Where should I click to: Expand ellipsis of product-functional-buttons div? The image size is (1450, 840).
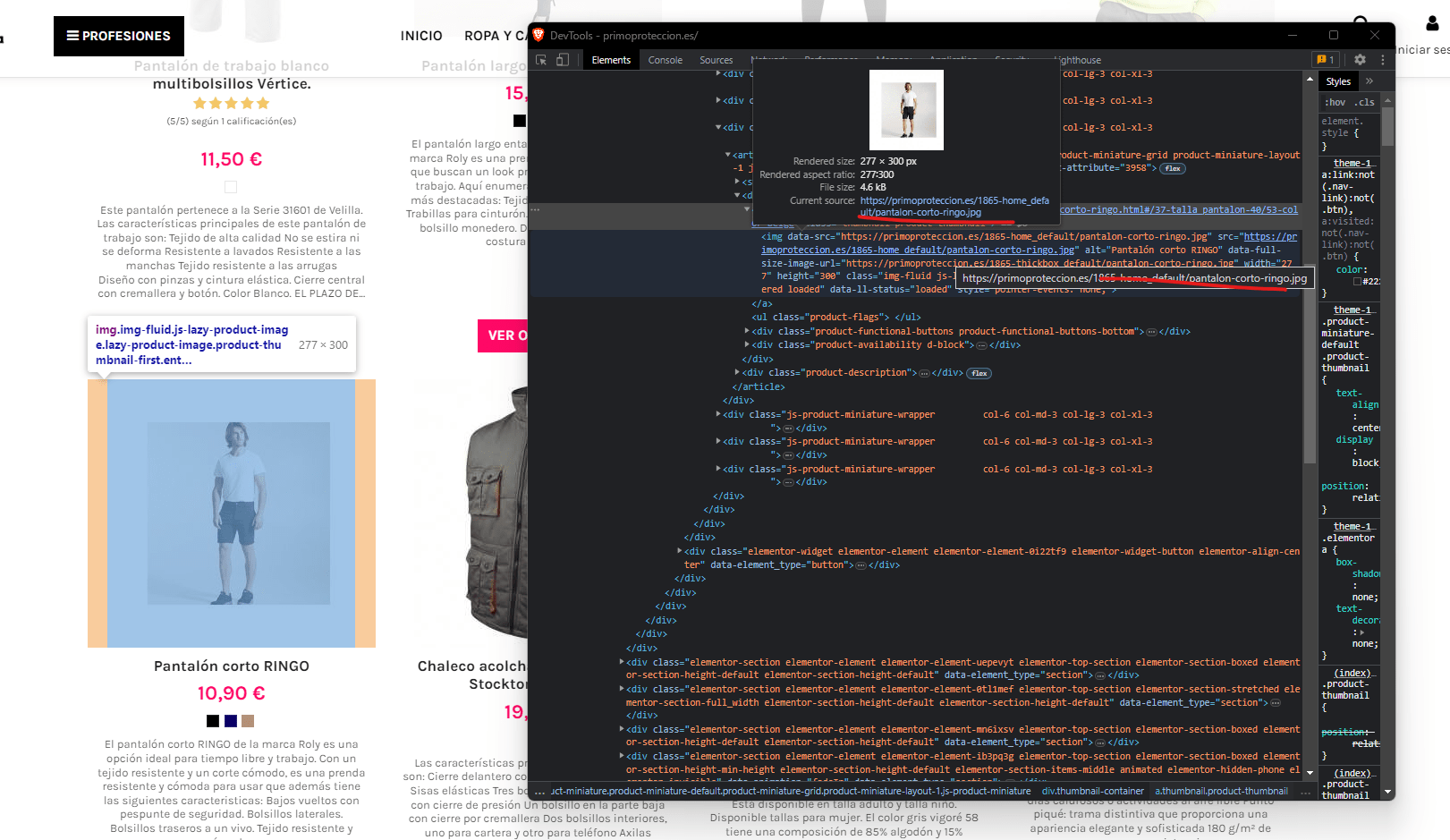tap(1151, 332)
